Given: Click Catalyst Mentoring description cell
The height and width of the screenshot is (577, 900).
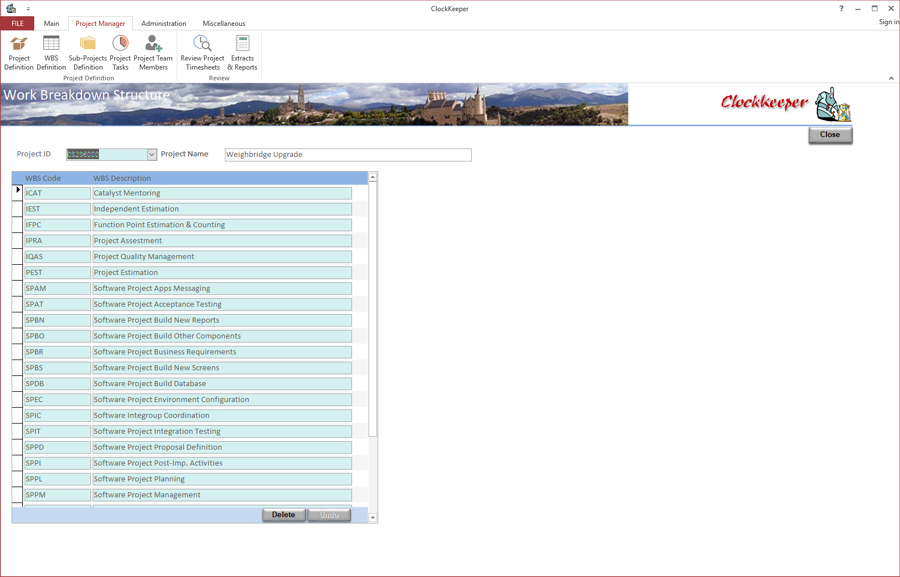Looking at the screenshot, I should click(222, 193).
